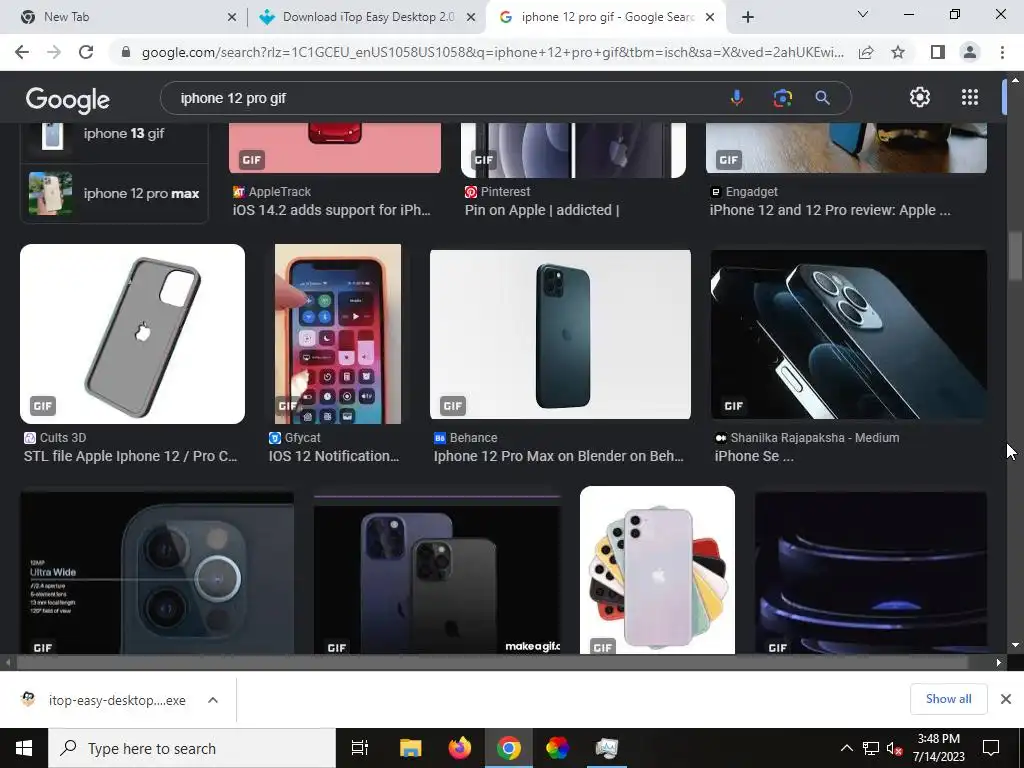Launch Firefox from taskbar
The image size is (1024, 768).
[460, 748]
